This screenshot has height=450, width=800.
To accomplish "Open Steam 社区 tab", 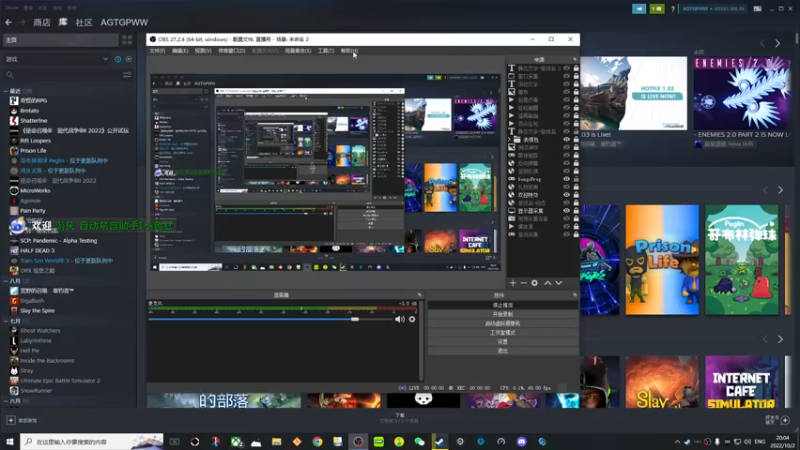I will 84,22.
